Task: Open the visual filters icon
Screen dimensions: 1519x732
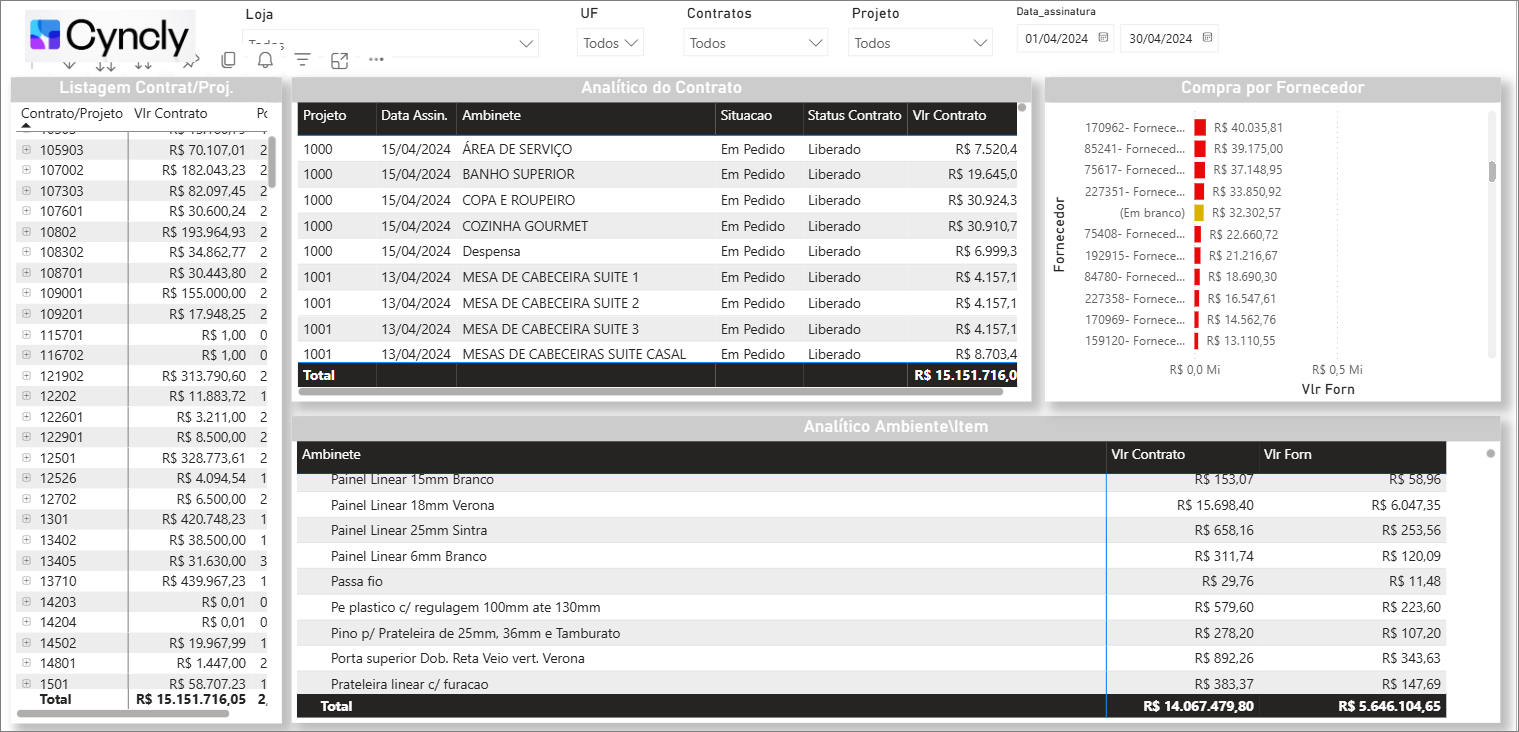Action: coord(302,60)
